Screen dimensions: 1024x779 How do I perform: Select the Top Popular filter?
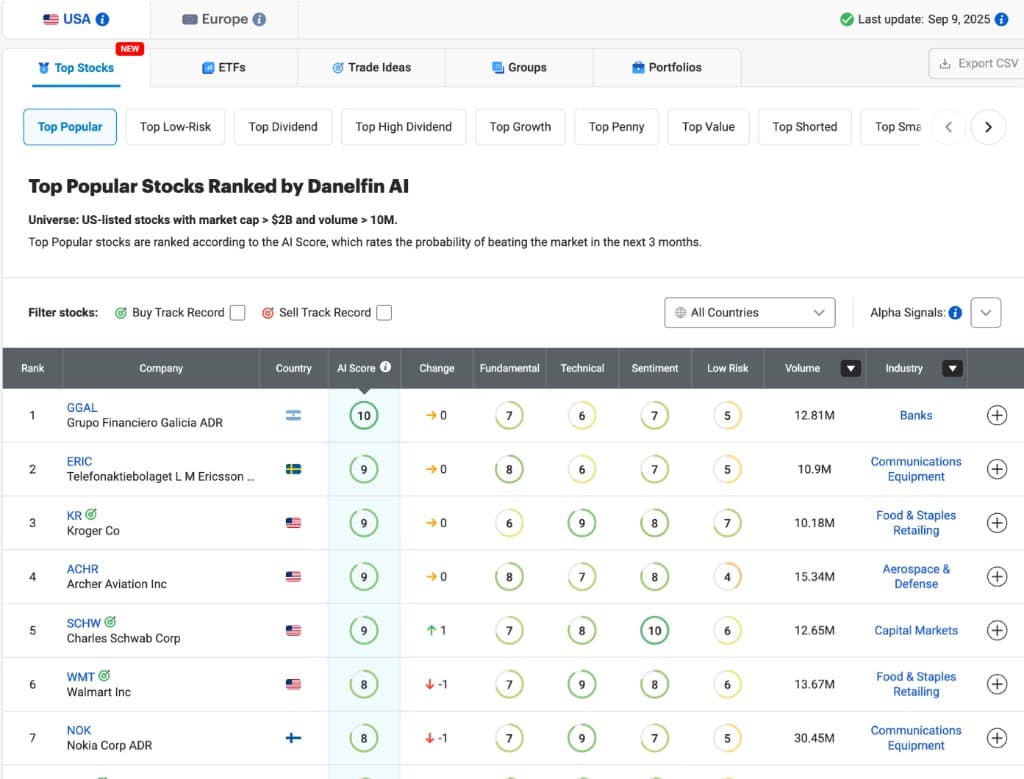click(70, 127)
